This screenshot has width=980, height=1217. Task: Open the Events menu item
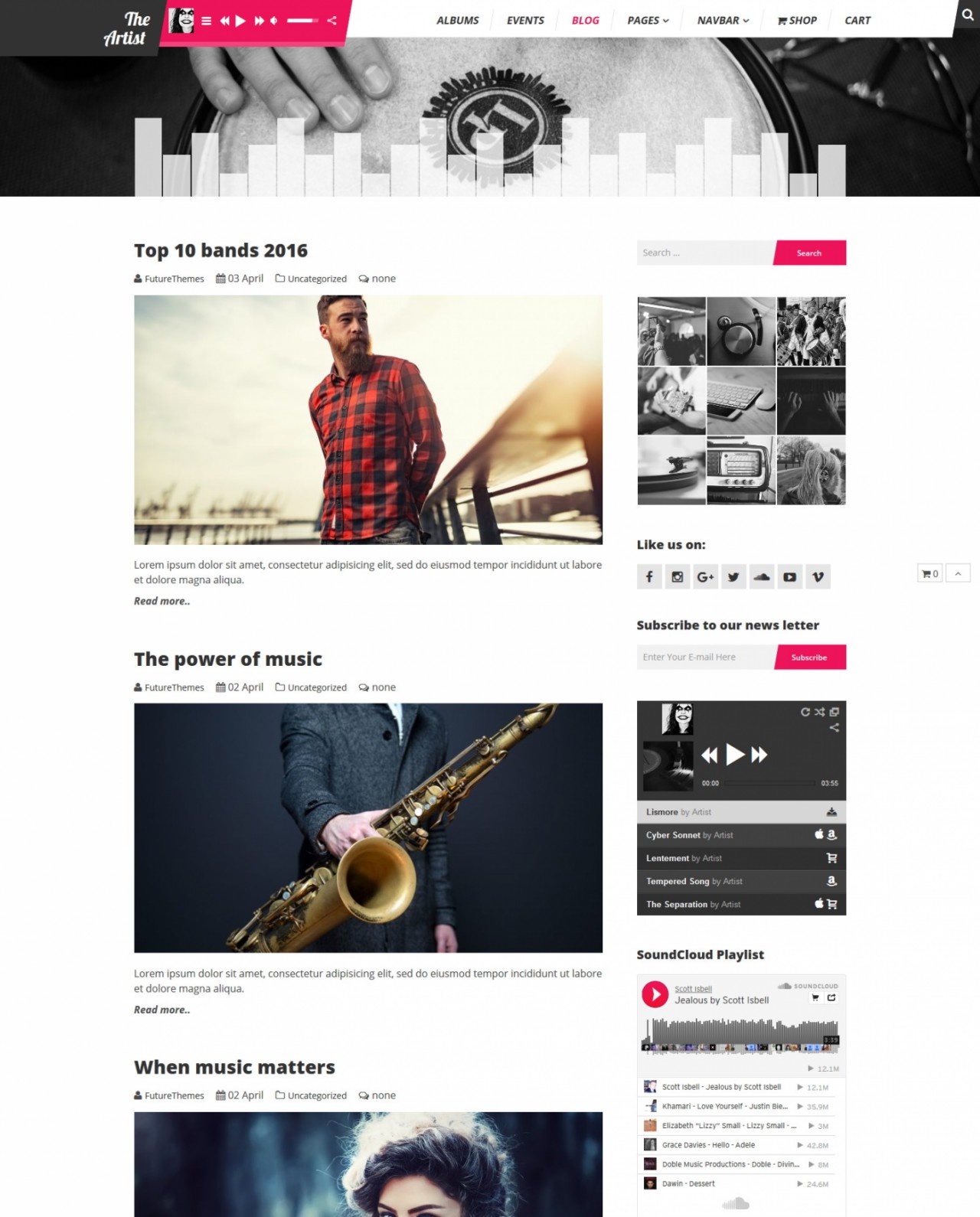tap(525, 21)
